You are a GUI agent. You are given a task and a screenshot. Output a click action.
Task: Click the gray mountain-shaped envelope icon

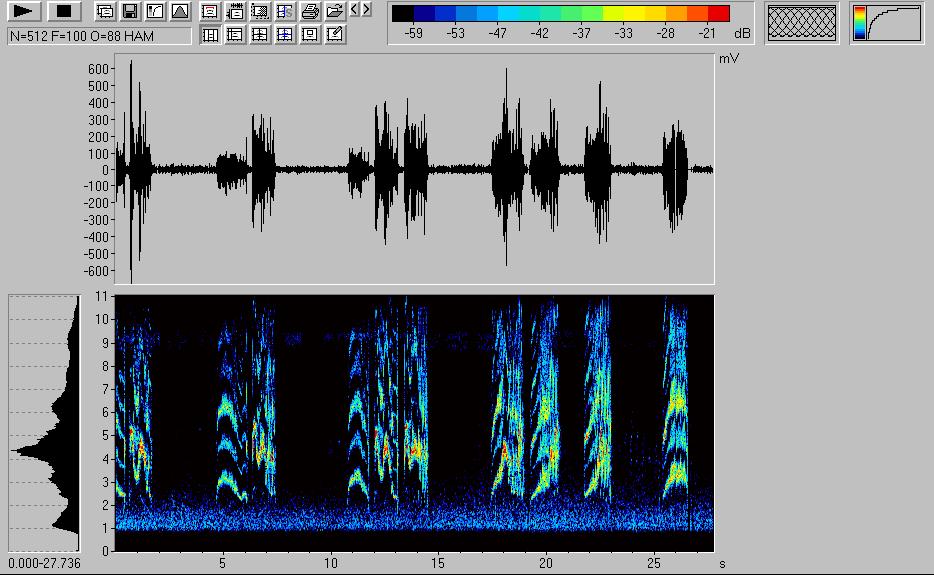click(179, 12)
